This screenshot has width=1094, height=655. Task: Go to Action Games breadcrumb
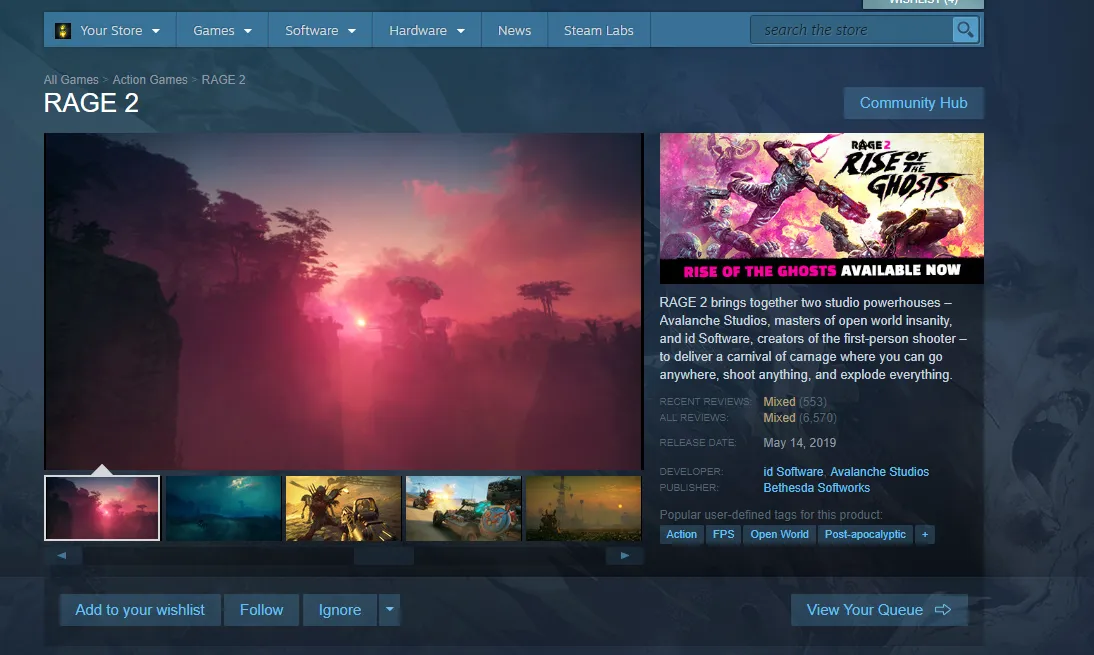(x=150, y=80)
